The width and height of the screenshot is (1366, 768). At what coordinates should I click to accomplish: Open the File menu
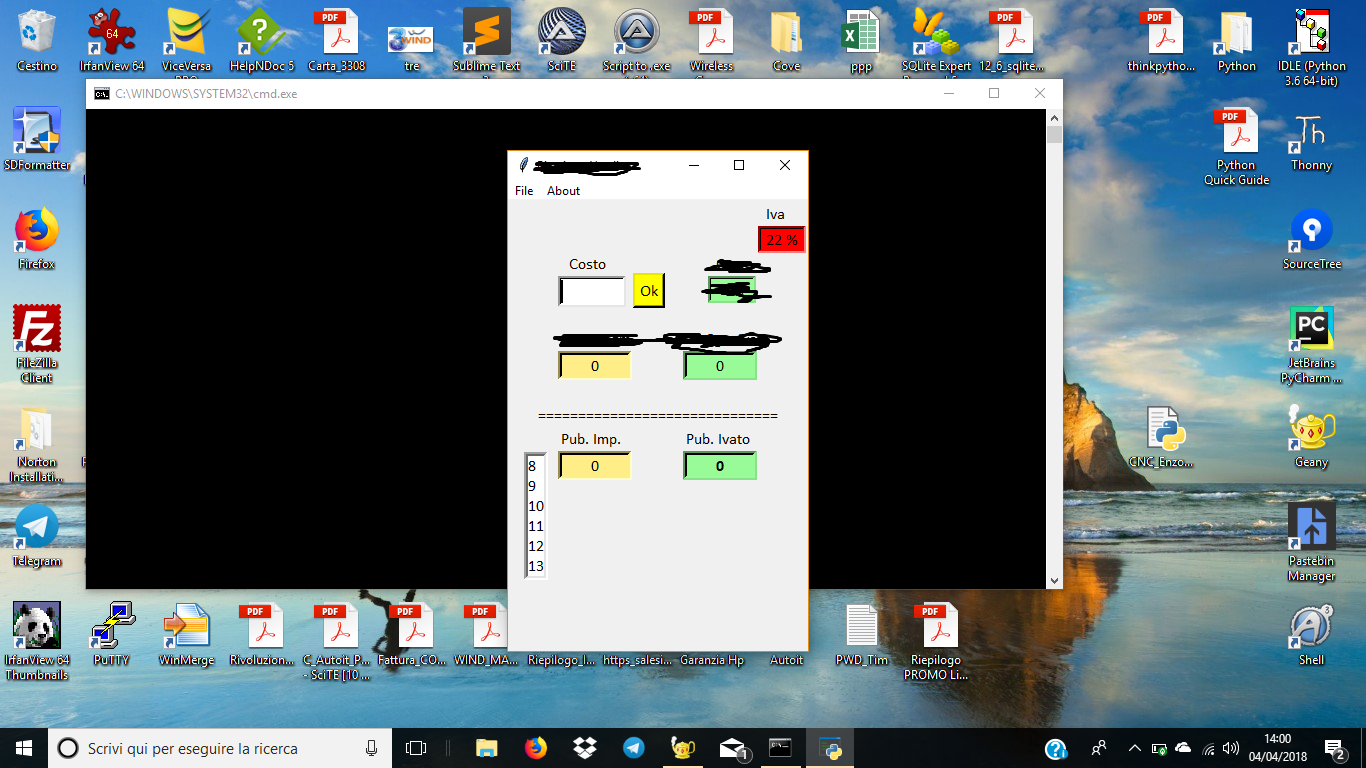click(524, 191)
